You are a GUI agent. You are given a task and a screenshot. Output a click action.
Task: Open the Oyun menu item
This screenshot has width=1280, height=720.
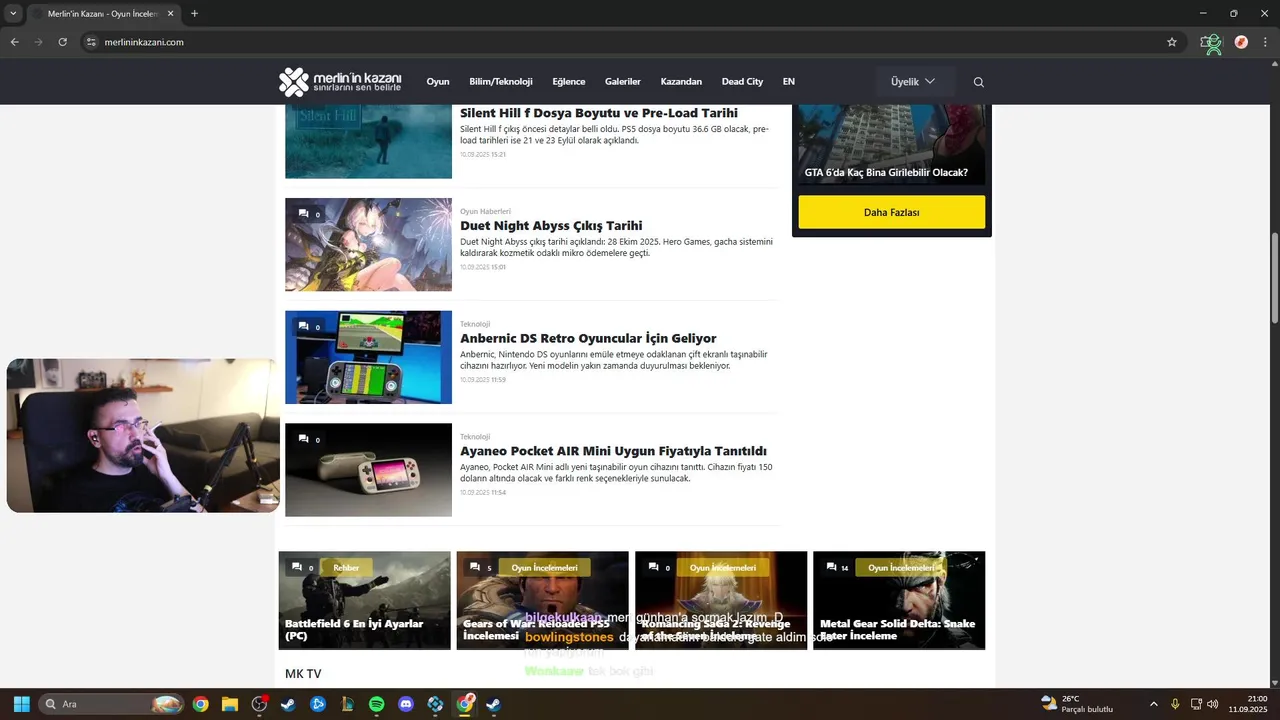click(x=438, y=82)
